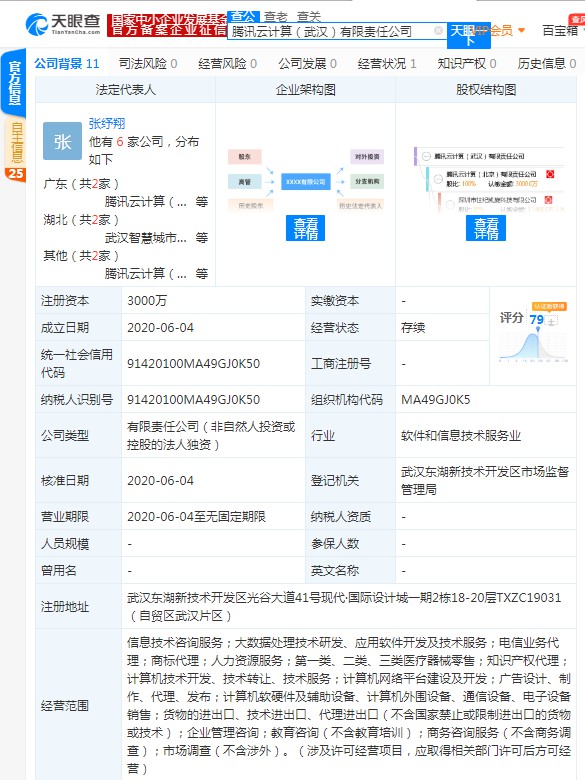This screenshot has height=780, width=585.
Task: Open the 经营风险 tab
Action: click(x=227, y=64)
